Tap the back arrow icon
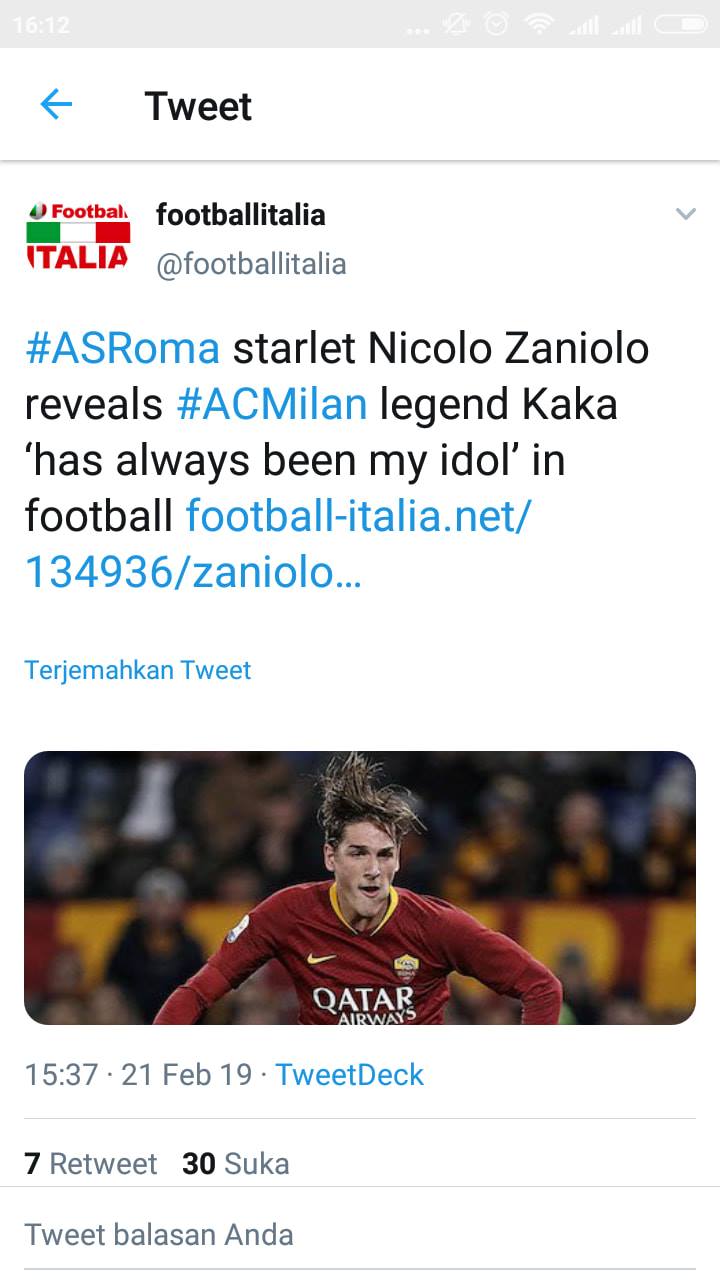 coord(56,104)
